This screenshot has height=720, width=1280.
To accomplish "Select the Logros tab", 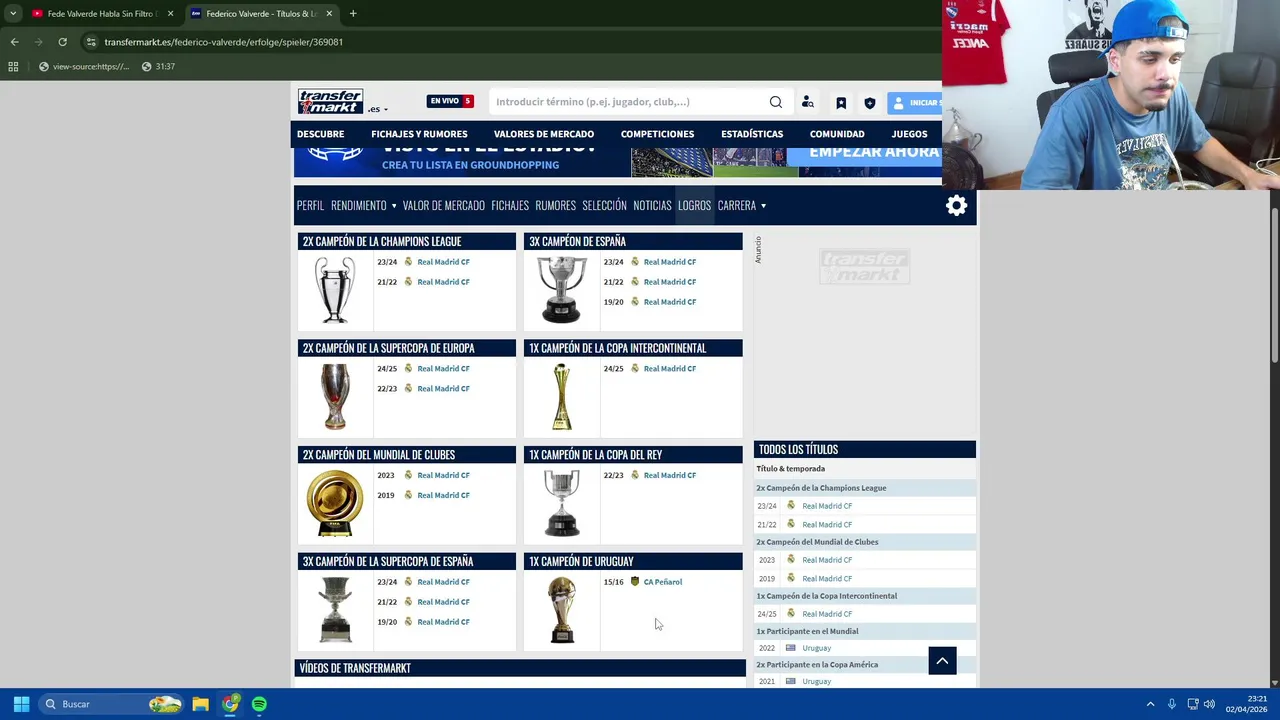I will [694, 206].
